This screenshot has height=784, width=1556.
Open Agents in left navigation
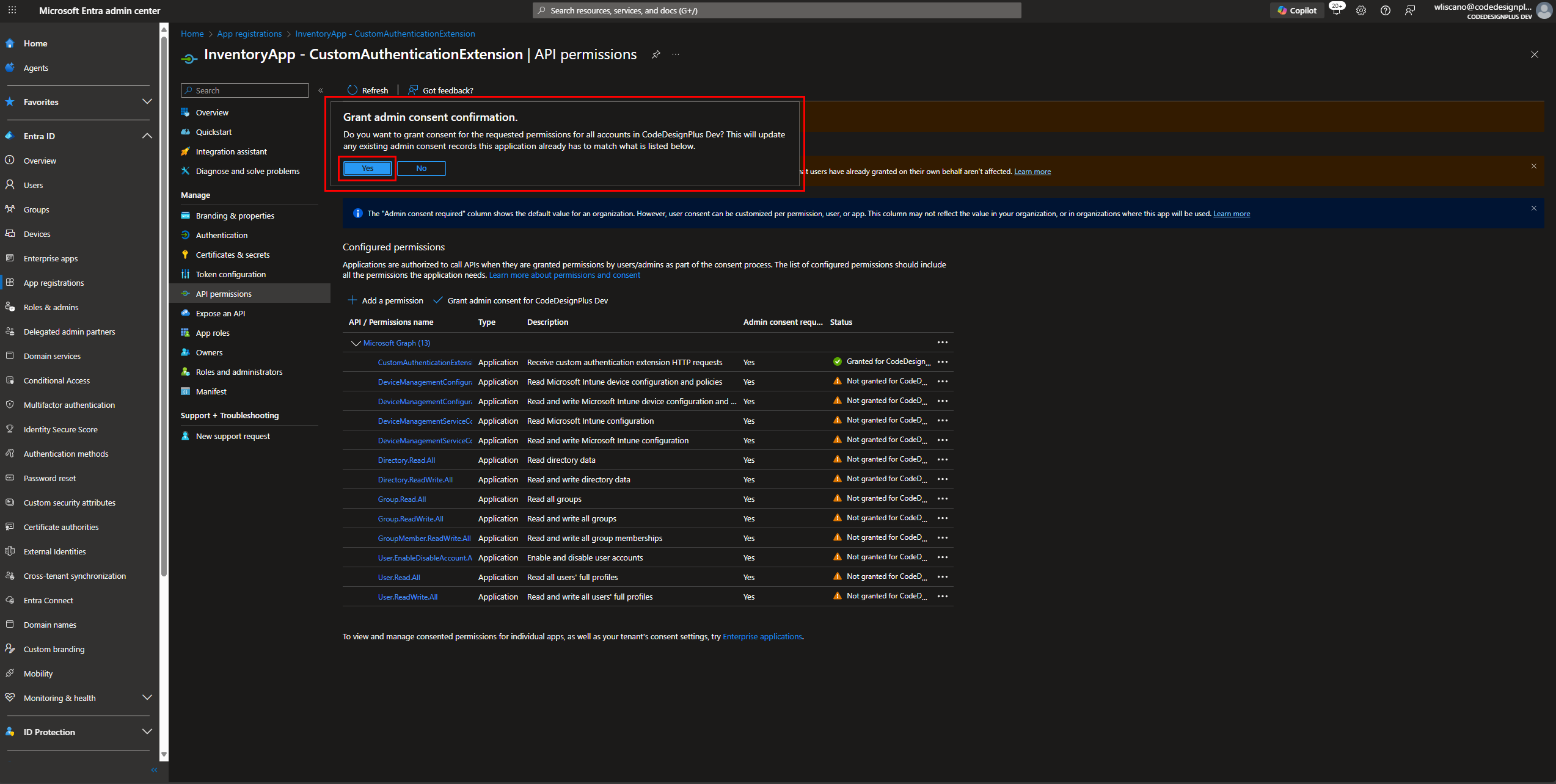pyautogui.click(x=36, y=68)
